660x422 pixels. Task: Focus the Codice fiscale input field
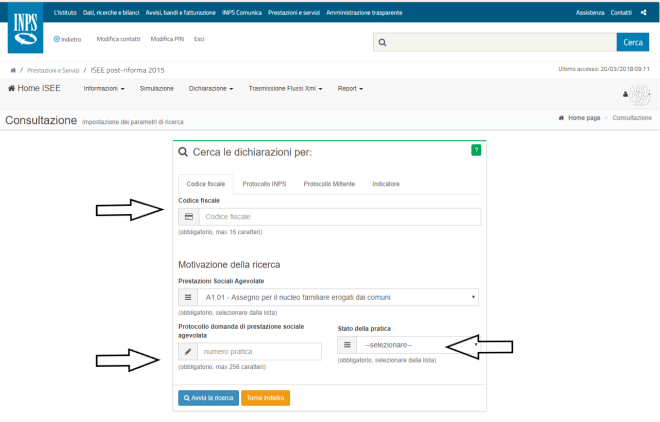(338, 217)
